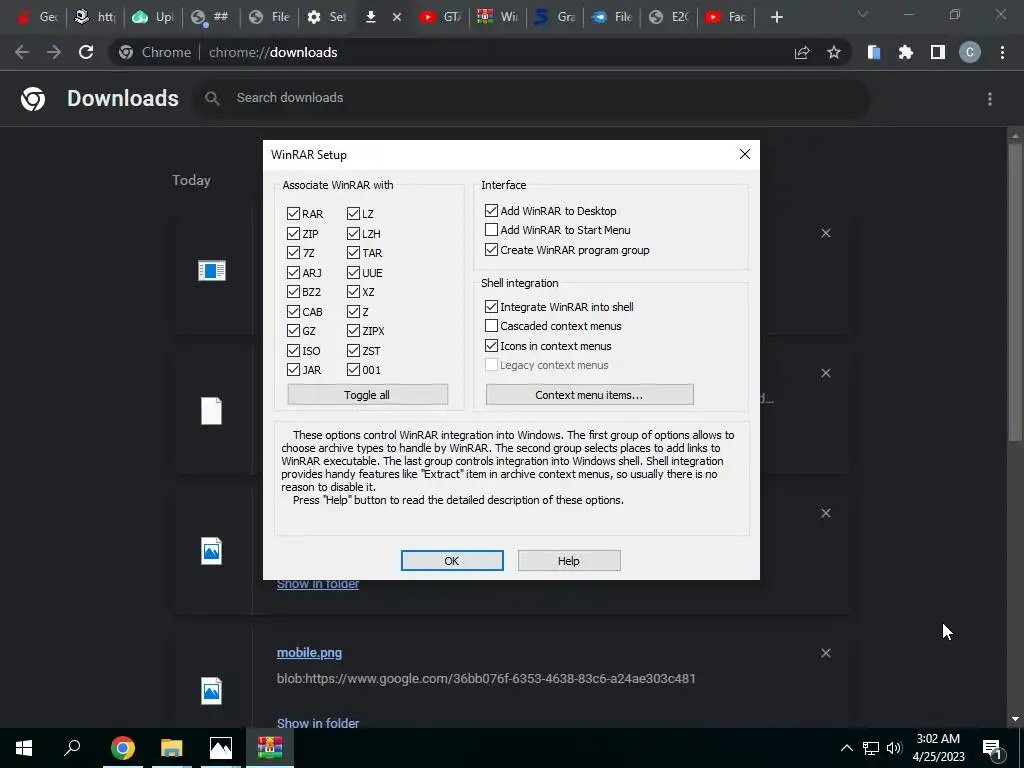Viewport: 1024px width, 768px height.
Task: Toggle the ISO association checkbox
Action: point(293,351)
